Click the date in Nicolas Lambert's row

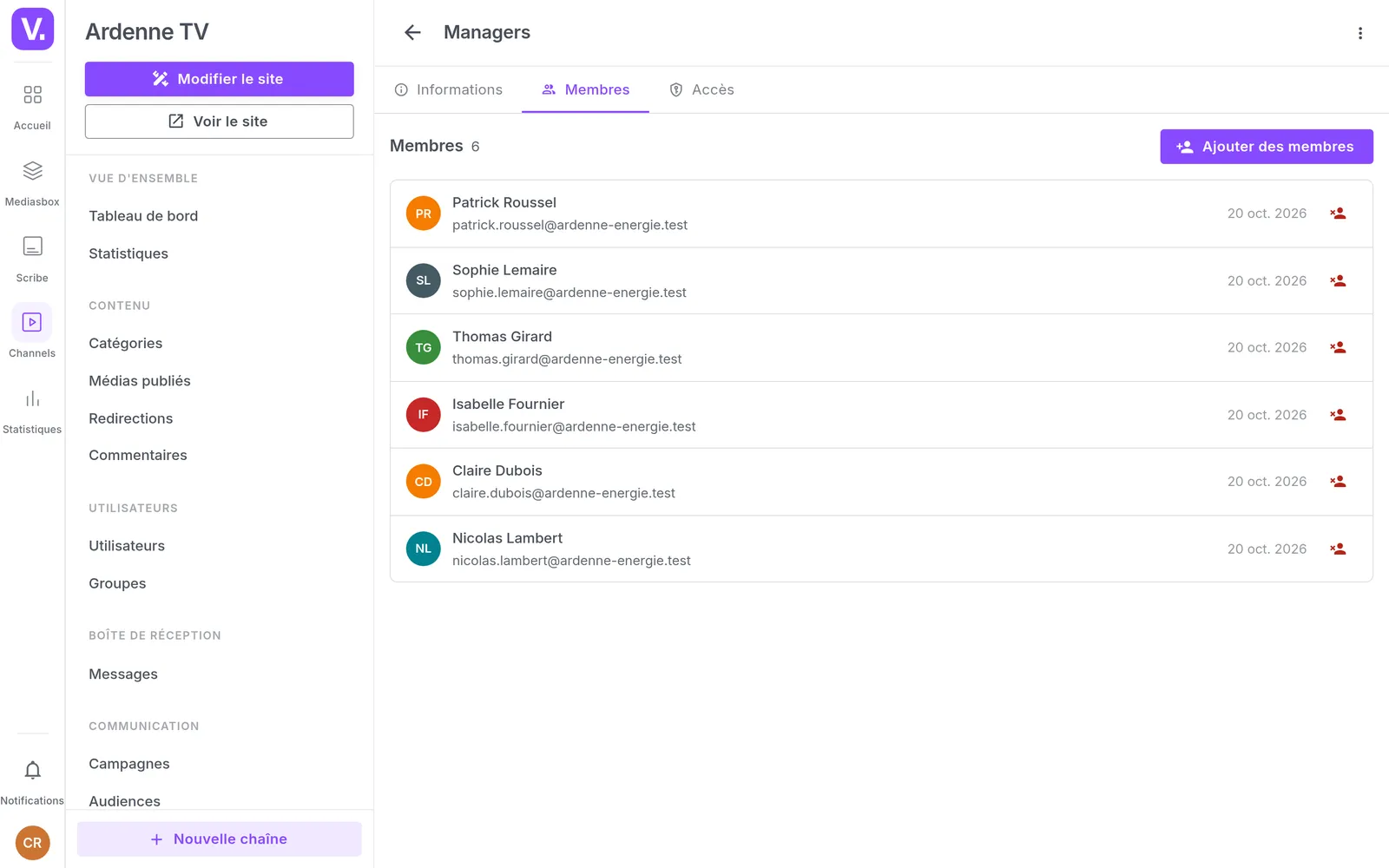[1267, 549]
